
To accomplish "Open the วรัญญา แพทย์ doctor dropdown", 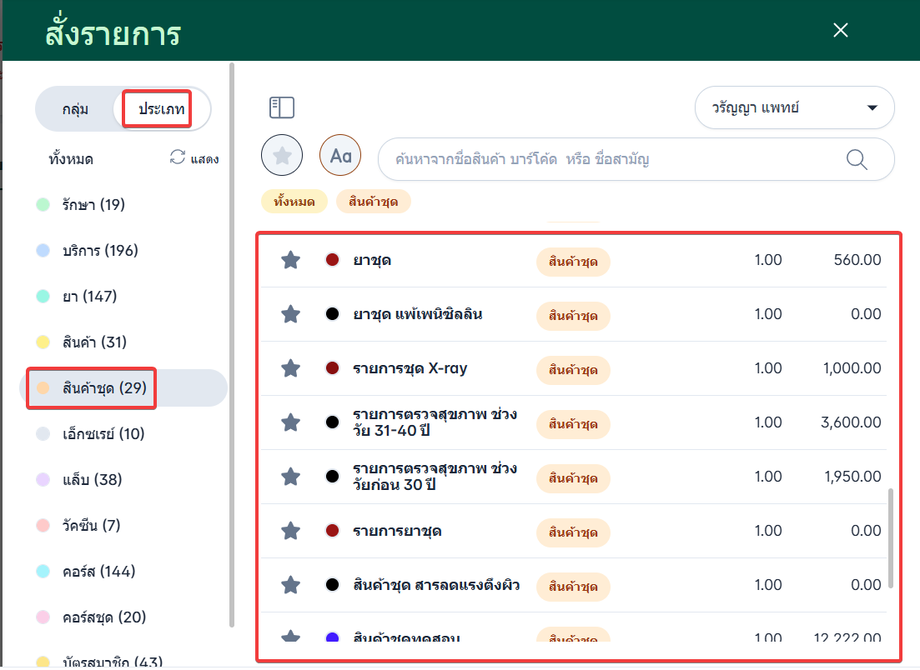I will pos(794,108).
